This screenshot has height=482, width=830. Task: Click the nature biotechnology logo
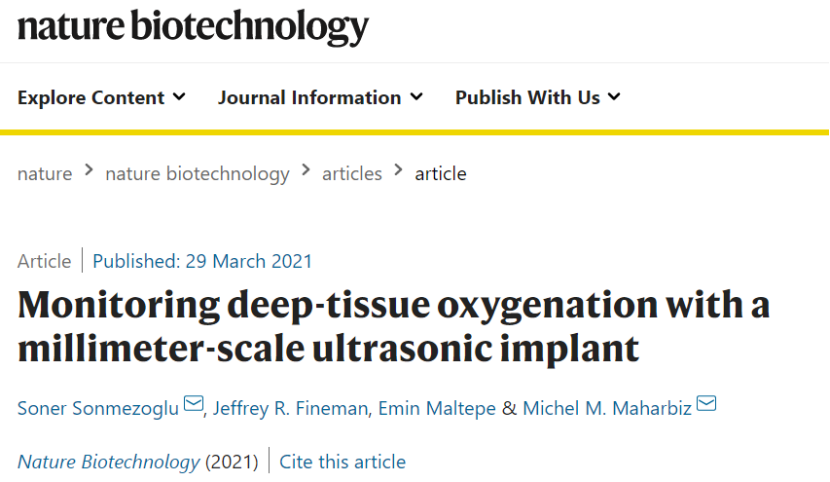[x=193, y=26]
